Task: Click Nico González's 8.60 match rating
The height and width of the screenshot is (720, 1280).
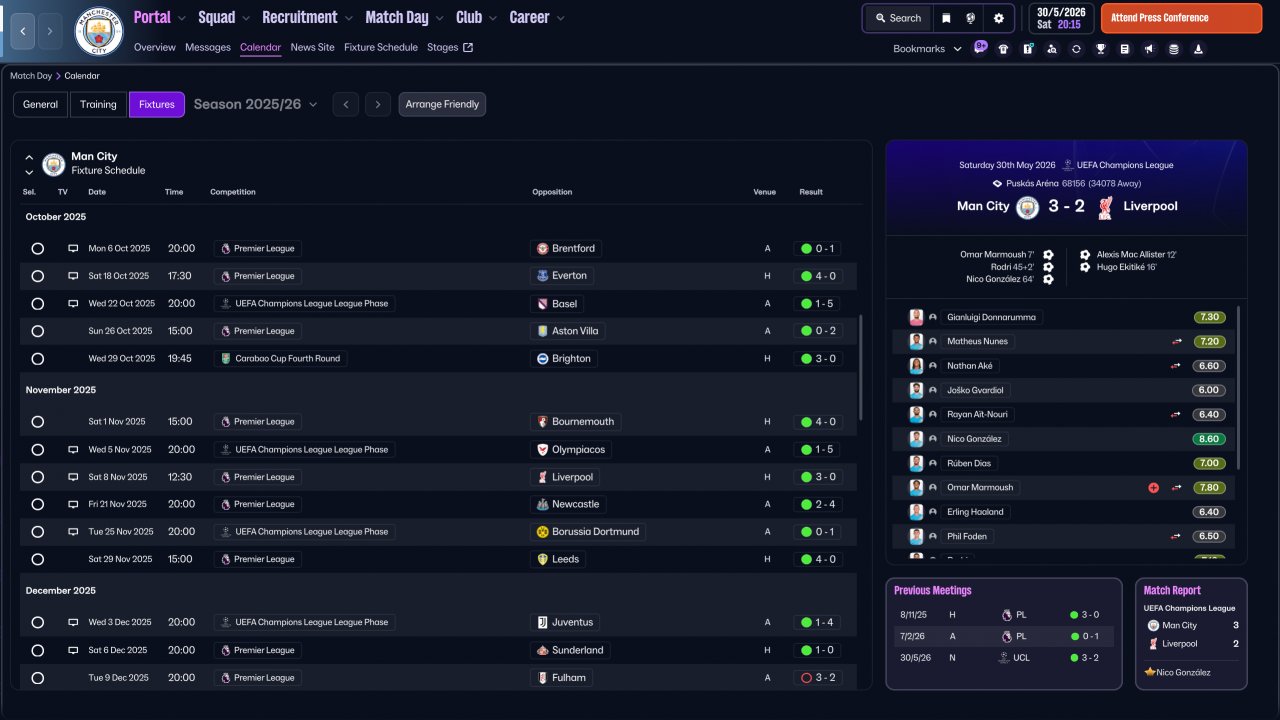Action: coord(1208,439)
